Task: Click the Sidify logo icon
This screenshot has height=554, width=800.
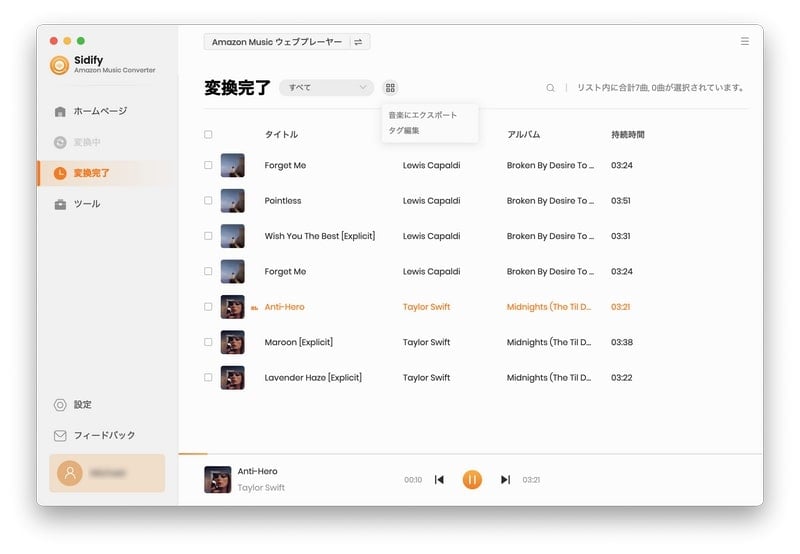Action: [x=59, y=65]
